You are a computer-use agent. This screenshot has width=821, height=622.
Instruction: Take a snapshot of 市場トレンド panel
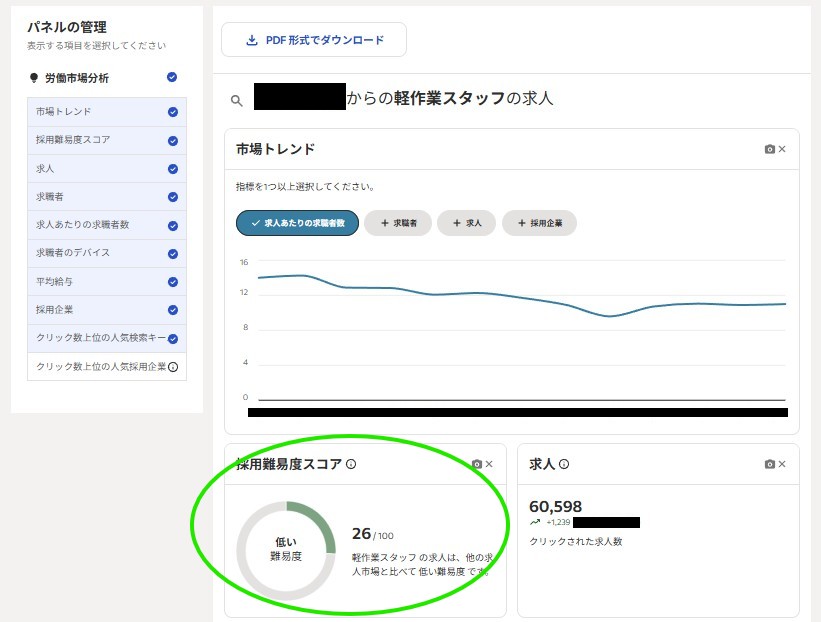point(769,149)
